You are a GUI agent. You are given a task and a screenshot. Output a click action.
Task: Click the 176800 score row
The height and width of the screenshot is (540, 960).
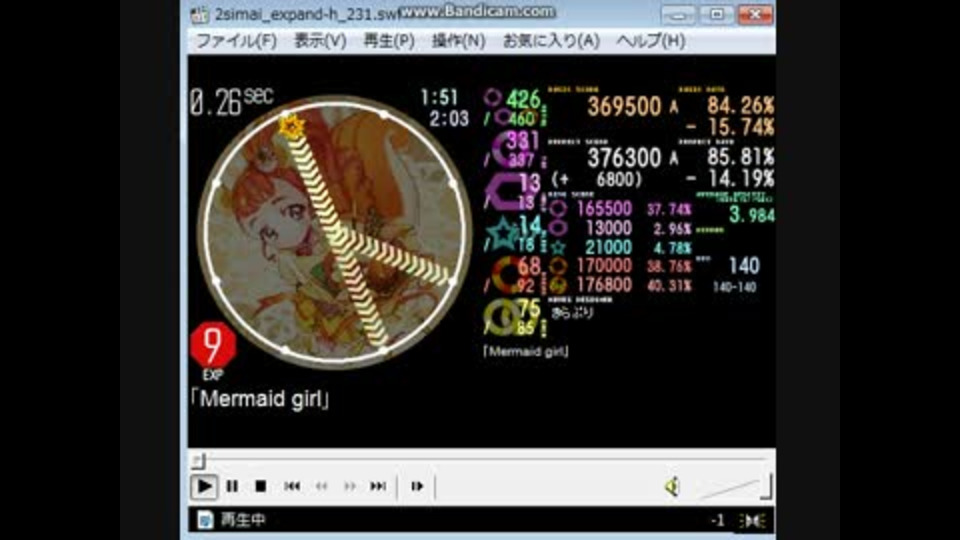point(620,285)
